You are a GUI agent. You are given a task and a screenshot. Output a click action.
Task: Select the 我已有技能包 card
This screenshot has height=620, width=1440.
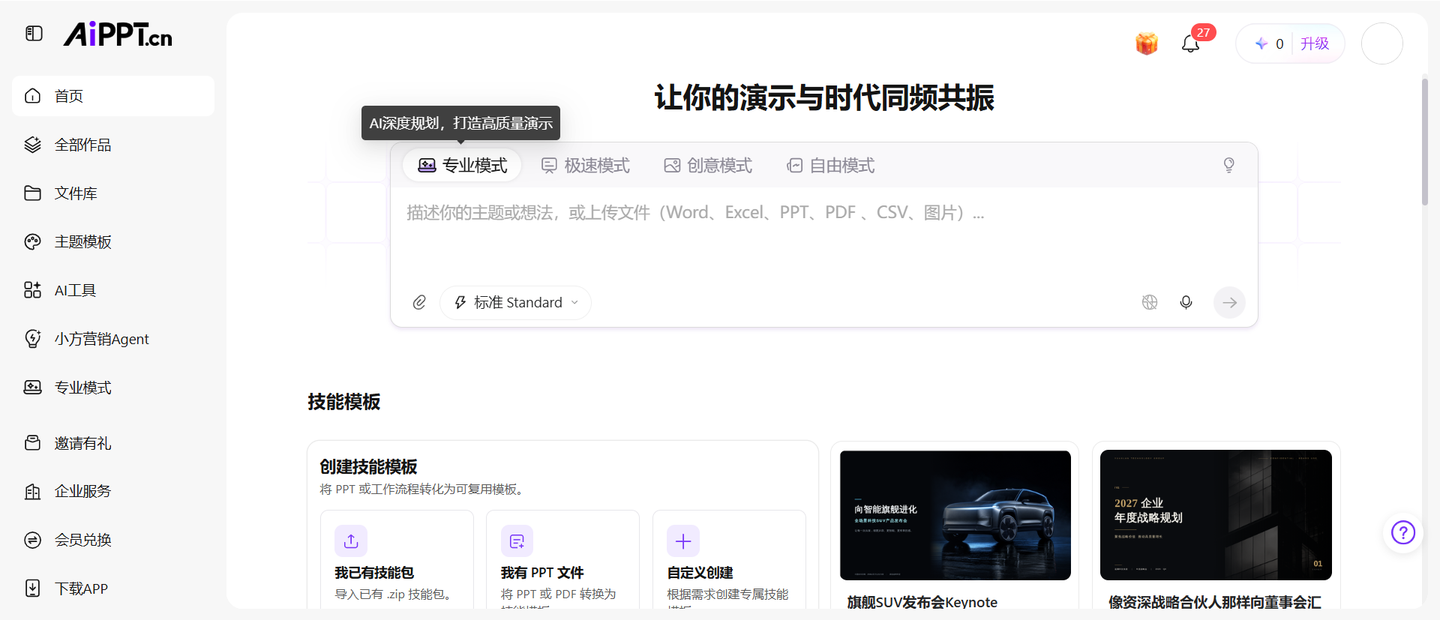tap(397, 560)
